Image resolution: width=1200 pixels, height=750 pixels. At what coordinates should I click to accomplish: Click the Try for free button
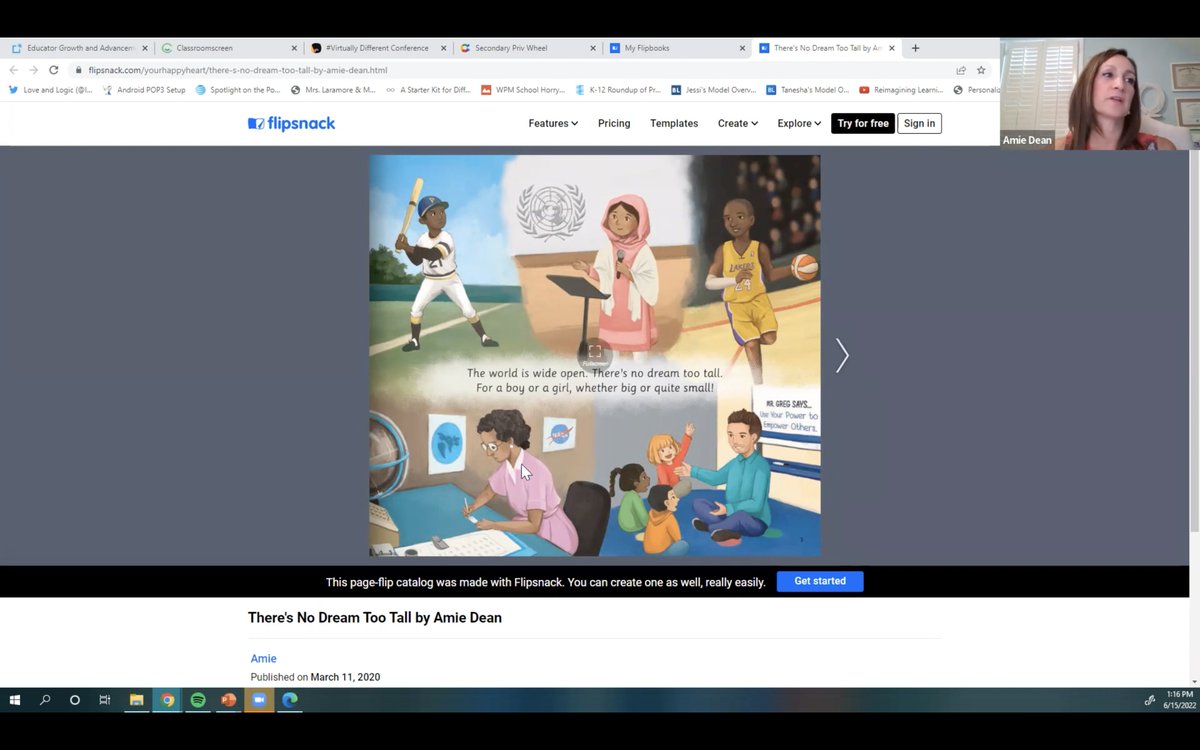862,123
